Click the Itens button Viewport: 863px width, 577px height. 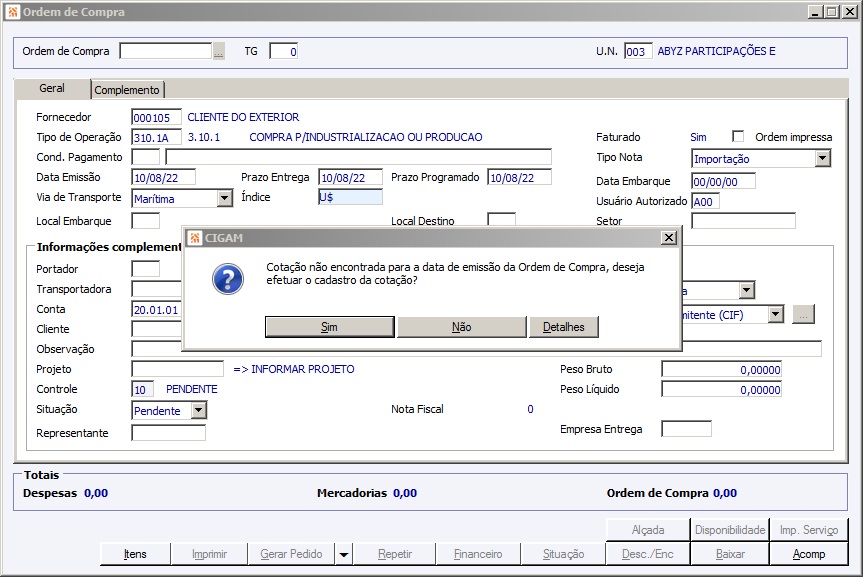click(135, 554)
